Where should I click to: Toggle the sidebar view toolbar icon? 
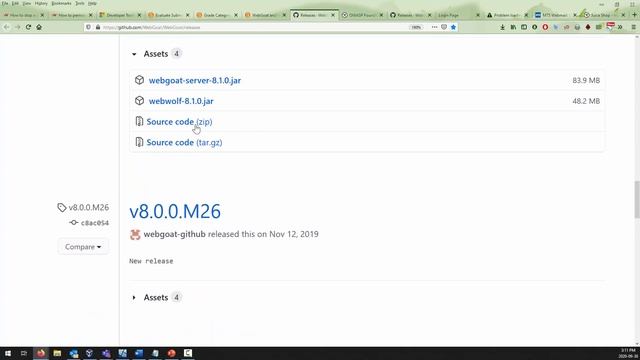click(x=524, y=27)
